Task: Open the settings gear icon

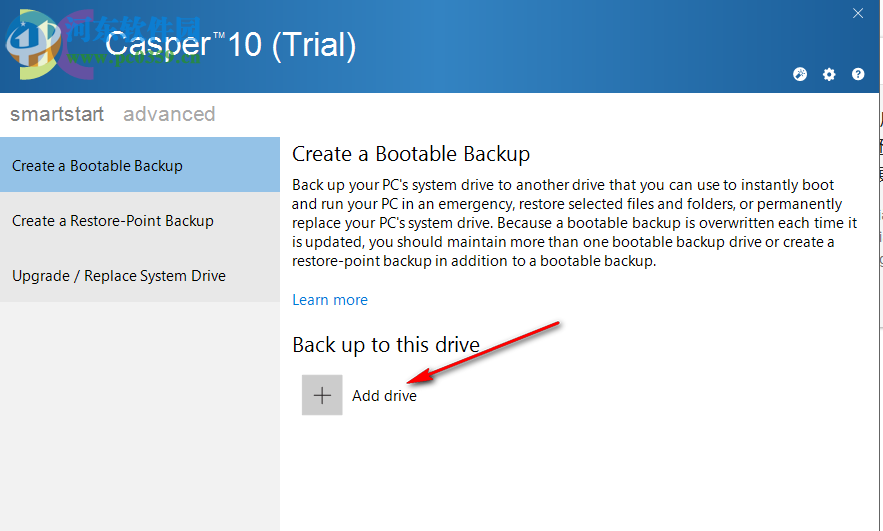Action: point(829,74)
